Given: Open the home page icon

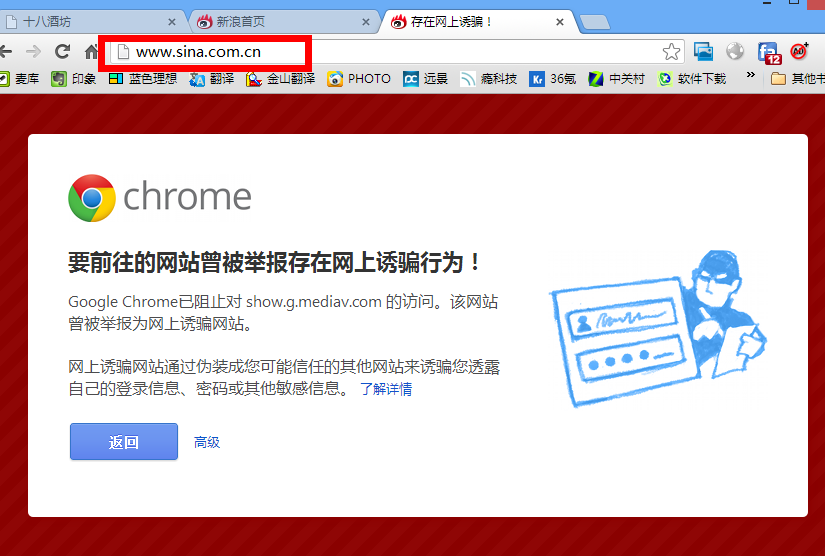Looking at the screenshot, I should tap(89, 52).
